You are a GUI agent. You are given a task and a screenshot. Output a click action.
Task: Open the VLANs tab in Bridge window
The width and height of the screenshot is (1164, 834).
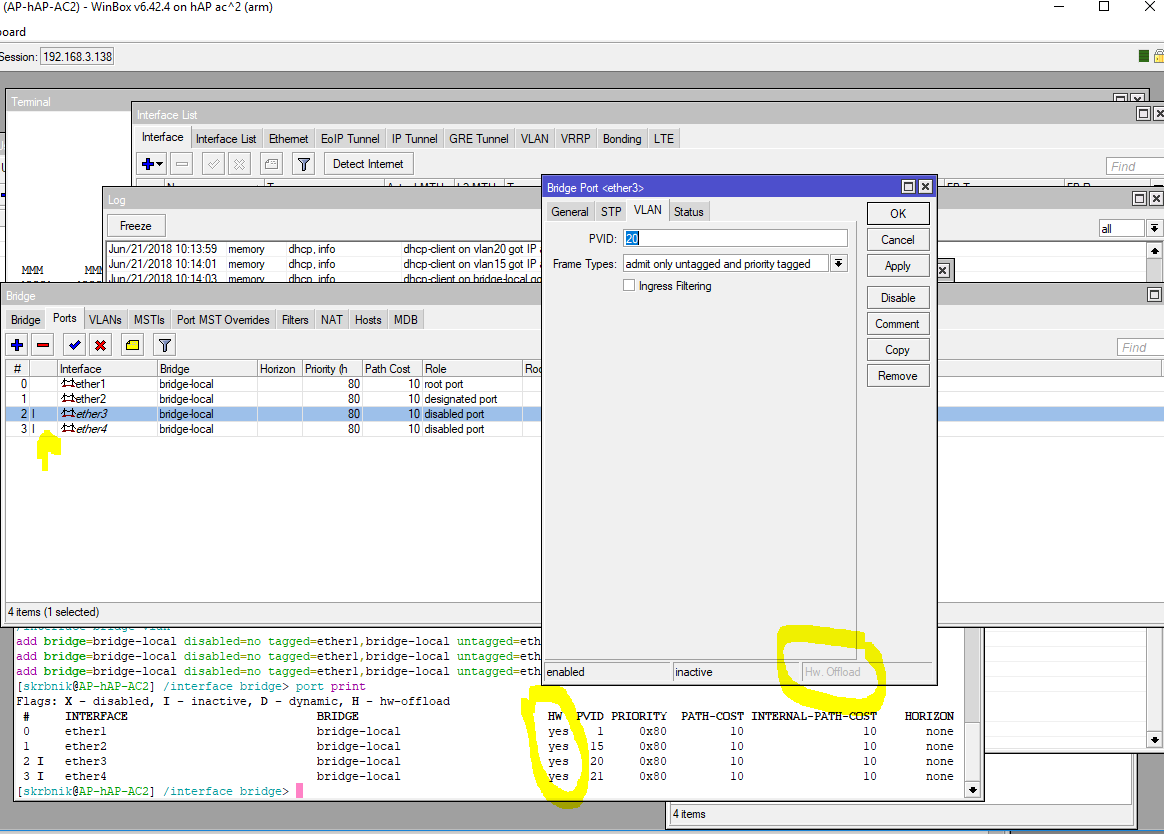[x=105, y=320]
